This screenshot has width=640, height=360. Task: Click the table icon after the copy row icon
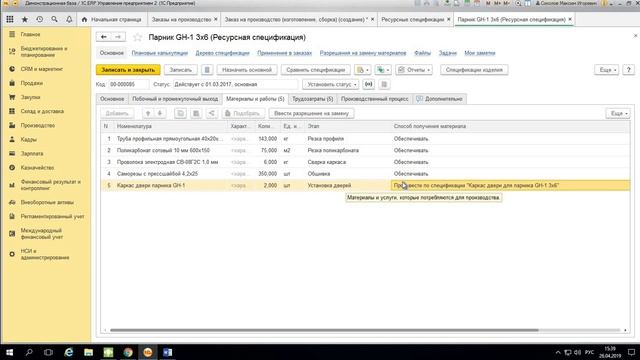pyautogui.click(x=196, y=113)
